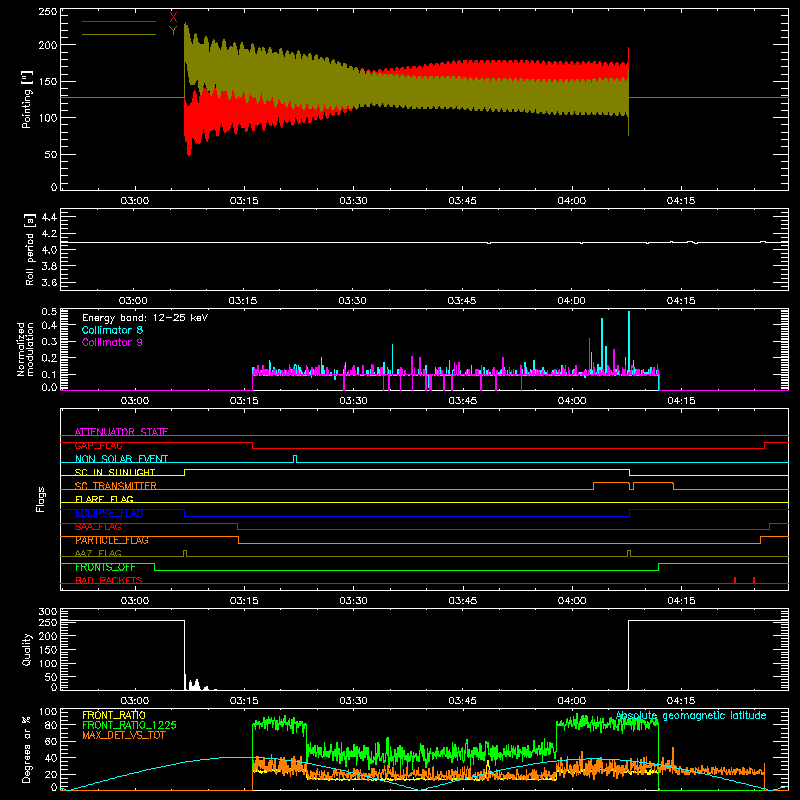Click the FRONT_RATIO legend entry
Screen dimensions: 800x800
click(x=114, y=715)
